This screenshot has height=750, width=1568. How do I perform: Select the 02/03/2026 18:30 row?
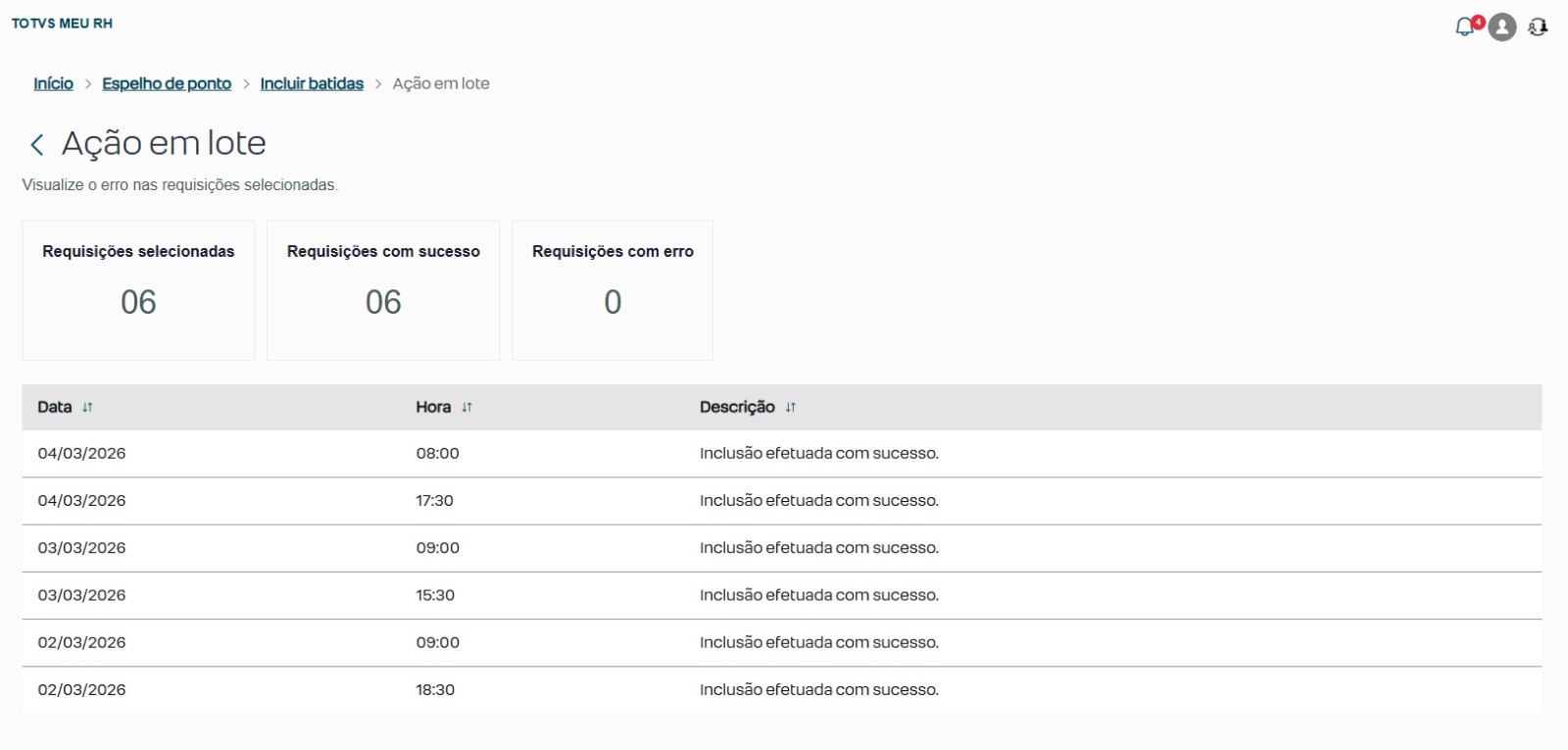click(781, 690)
